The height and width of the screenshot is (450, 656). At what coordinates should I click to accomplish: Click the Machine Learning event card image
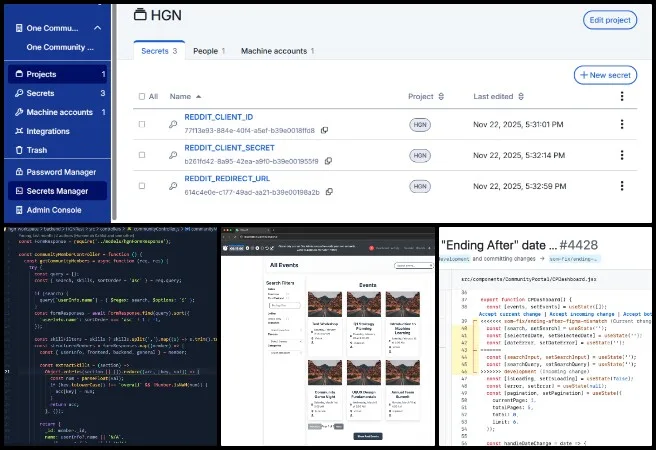click(x=402, y=304)
